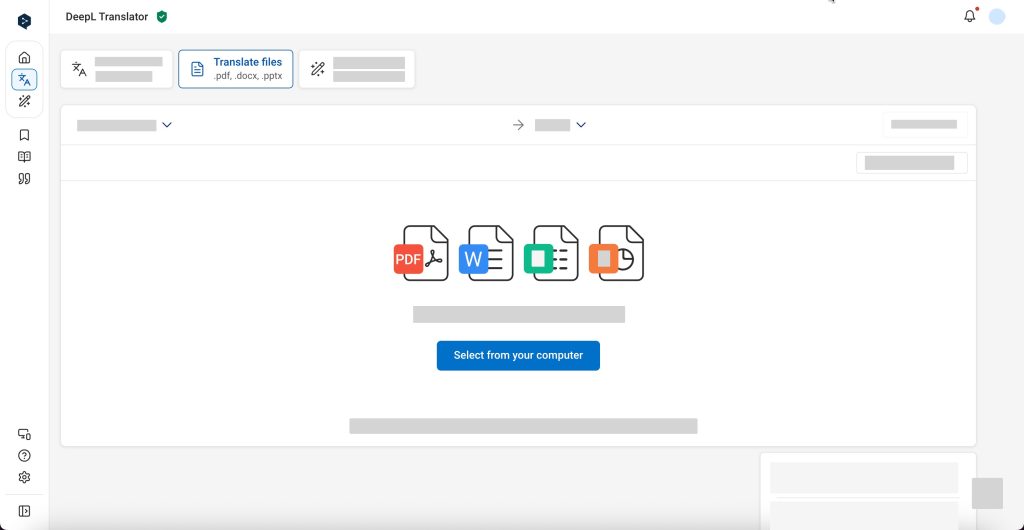The height and width of the screenshot is (530, 1024).
Task: Open the Translator icon in the sidebar
Action: click(24, 79)
